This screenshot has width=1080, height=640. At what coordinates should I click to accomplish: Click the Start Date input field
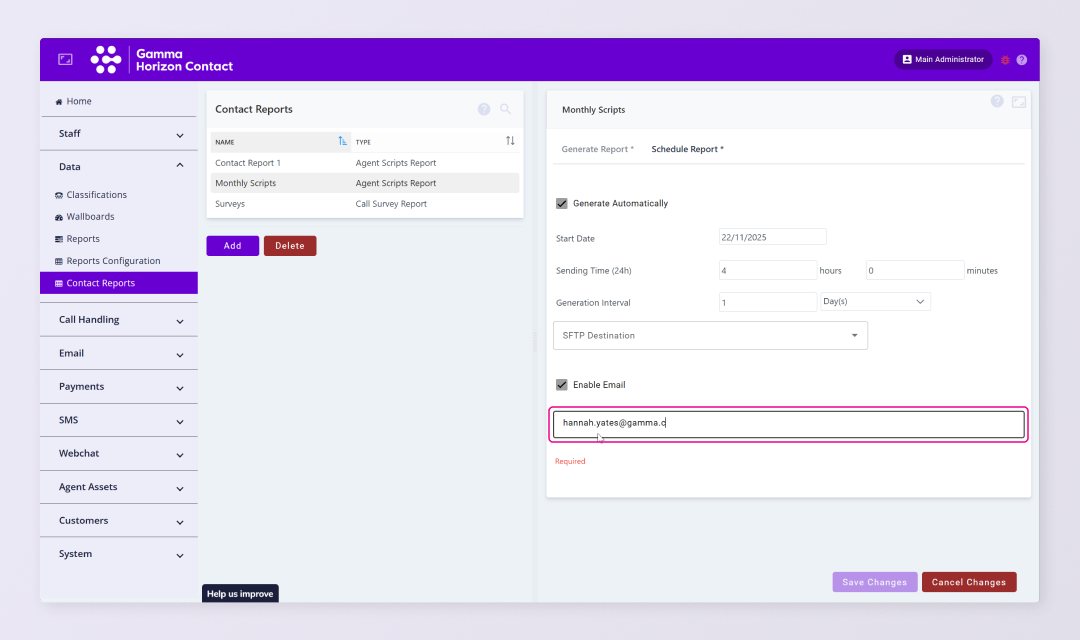pos(772,237)
